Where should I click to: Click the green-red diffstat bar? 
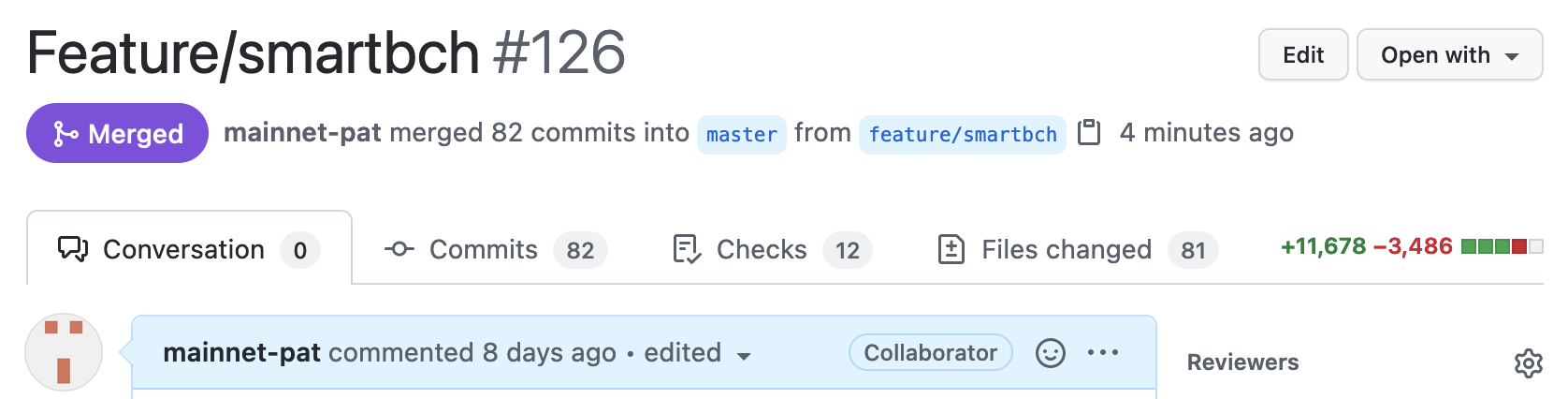(1502, 247)
